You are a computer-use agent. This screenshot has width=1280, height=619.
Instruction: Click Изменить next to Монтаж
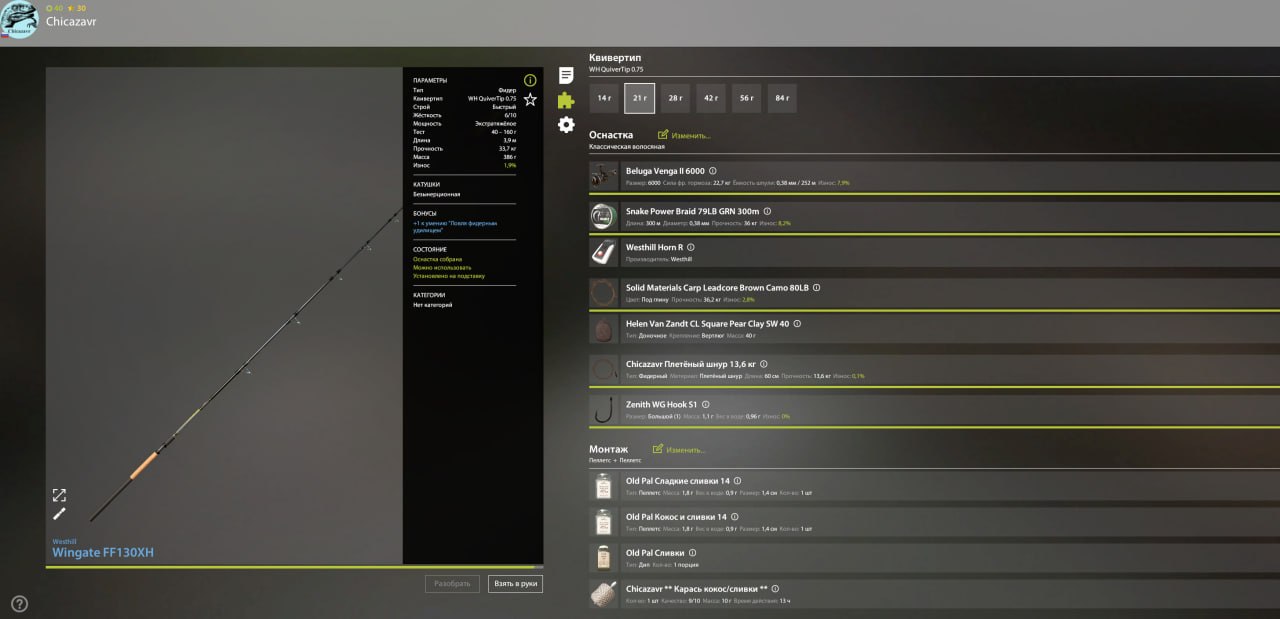(x=679, y=450)
